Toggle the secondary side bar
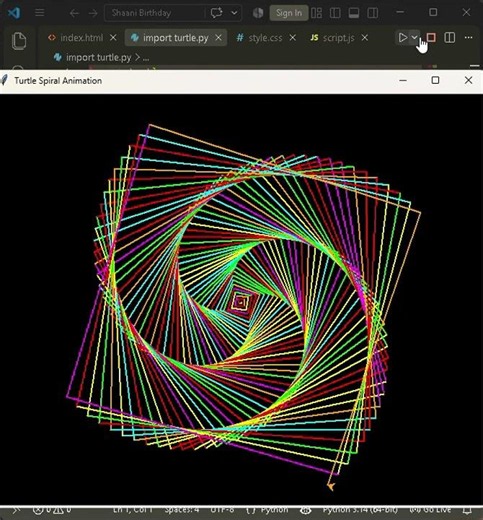 (x=372, y=13)
